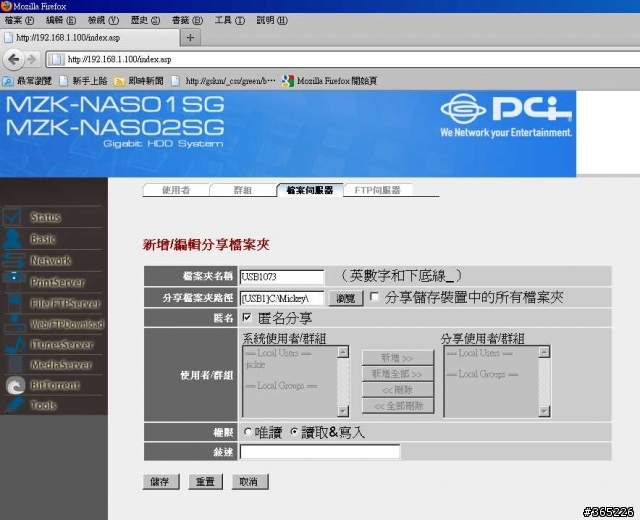Enable 分享儲存裝置中的所有檔案夾 checkbox
The image size is (640, 520).
point(374,296)
